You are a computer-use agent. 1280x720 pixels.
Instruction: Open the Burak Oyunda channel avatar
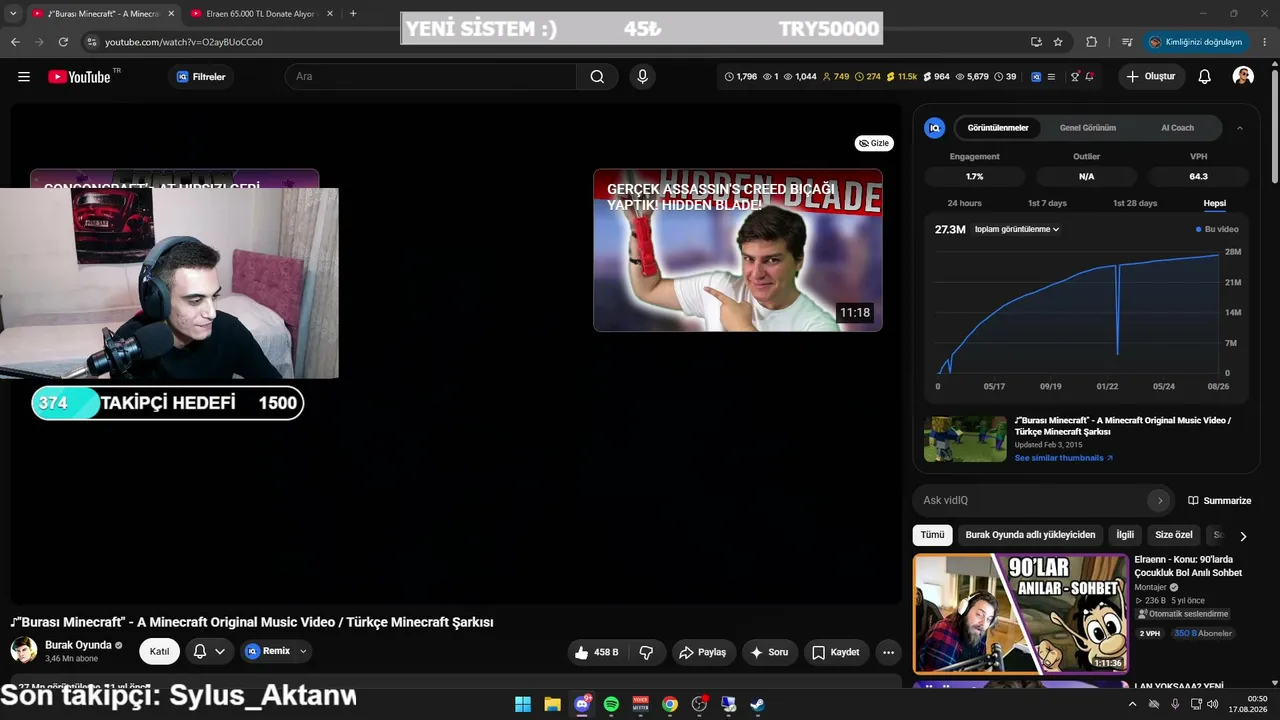pyautogui.click(x=24, y=651)
